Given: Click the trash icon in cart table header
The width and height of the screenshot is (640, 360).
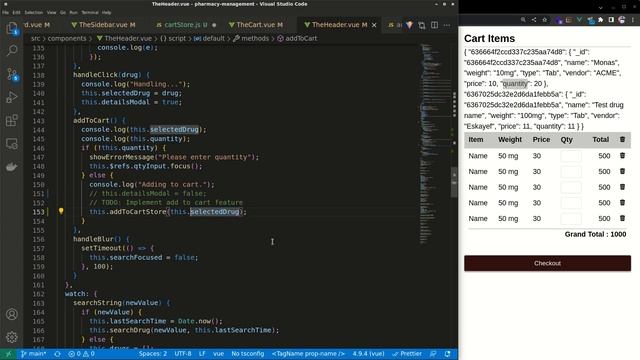Looking at the screenshot, I should [622, 140].
